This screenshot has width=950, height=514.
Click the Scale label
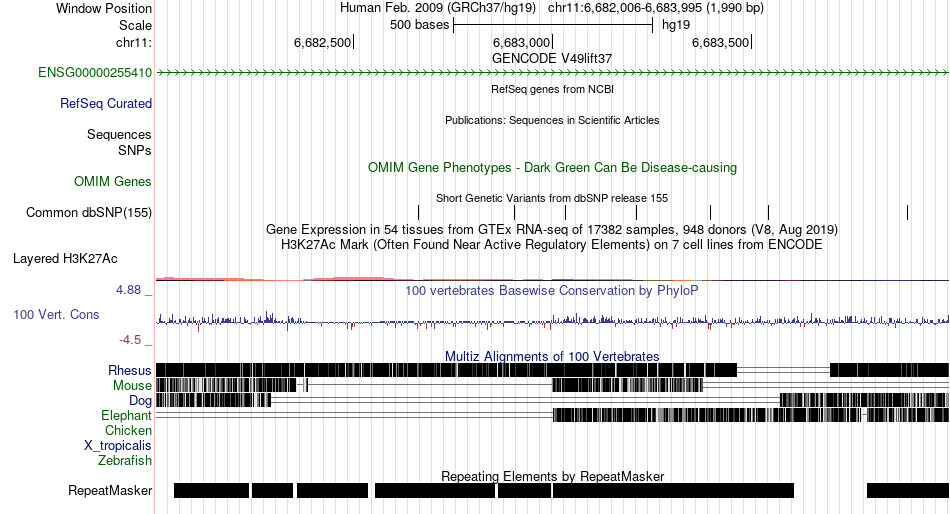coord(135,25)
